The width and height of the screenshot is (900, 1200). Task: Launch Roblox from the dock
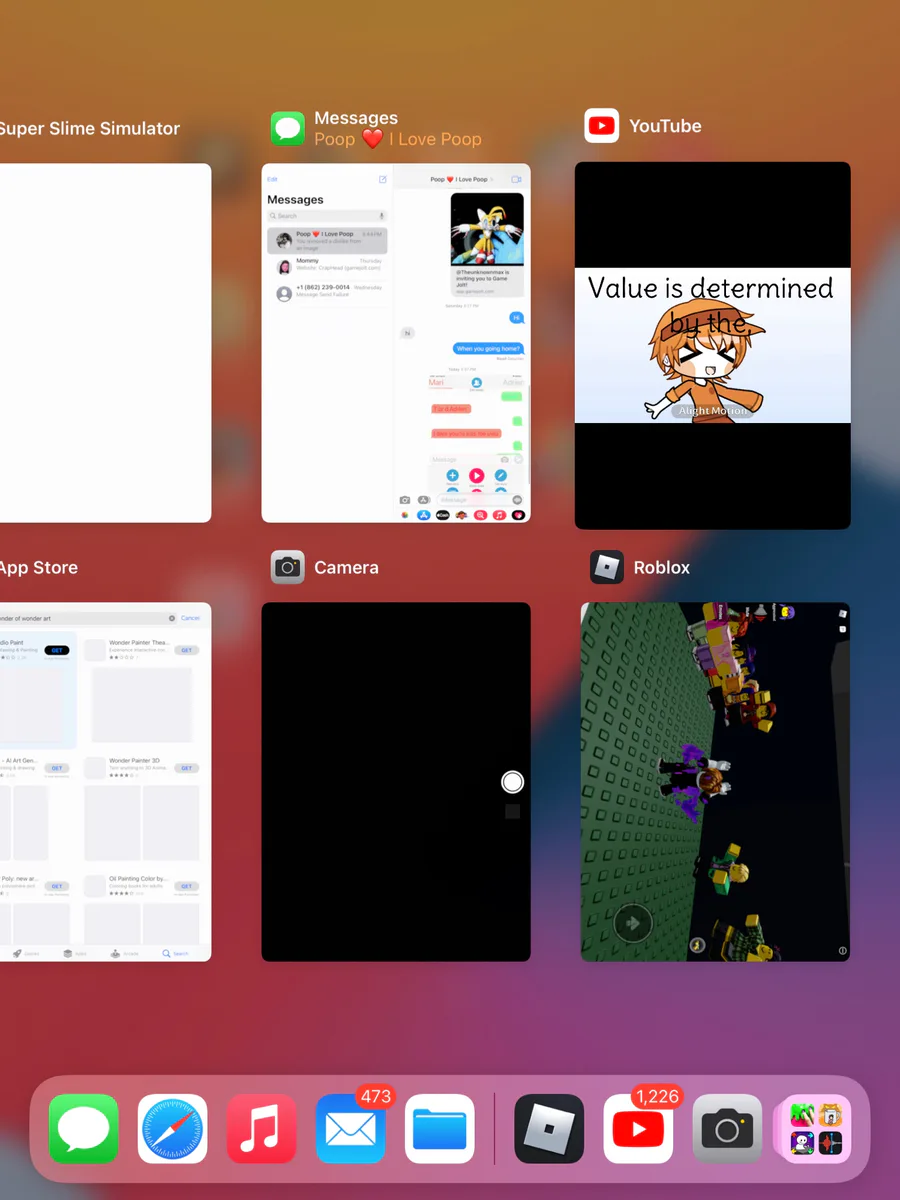pyautogui.click(x=549, y=1129)
